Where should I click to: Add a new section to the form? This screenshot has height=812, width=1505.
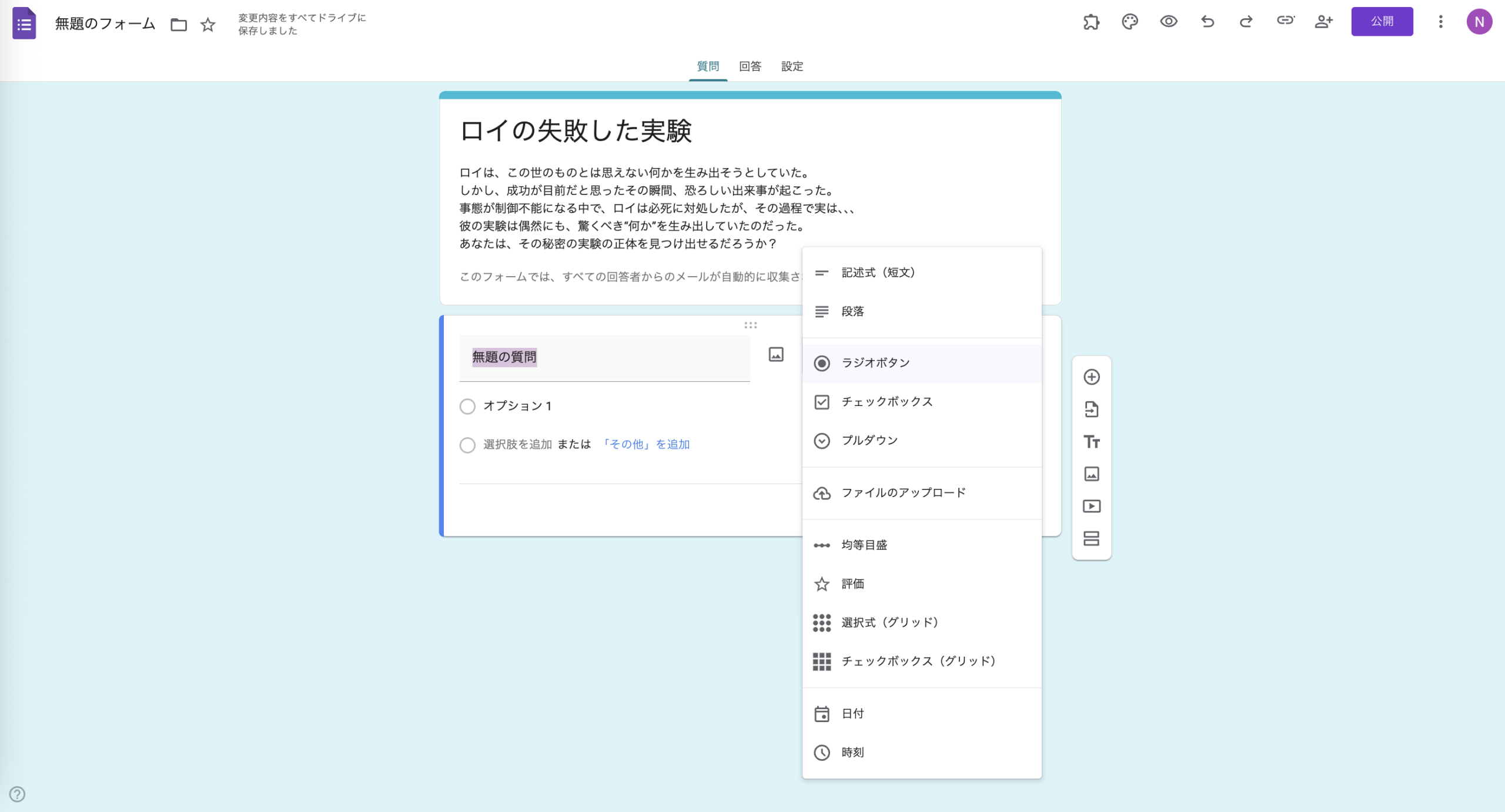click(1092, 539)
